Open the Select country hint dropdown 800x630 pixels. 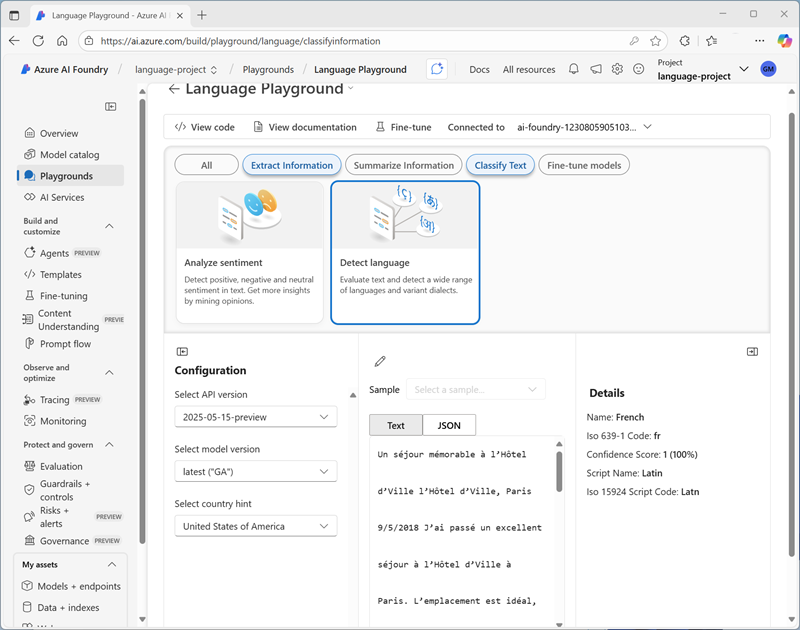tap(255, 526)
